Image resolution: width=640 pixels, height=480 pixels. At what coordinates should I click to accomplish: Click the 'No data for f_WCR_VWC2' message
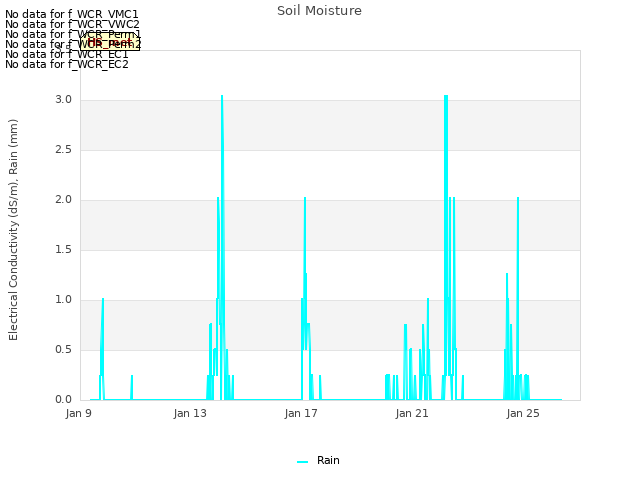(72, 24)
